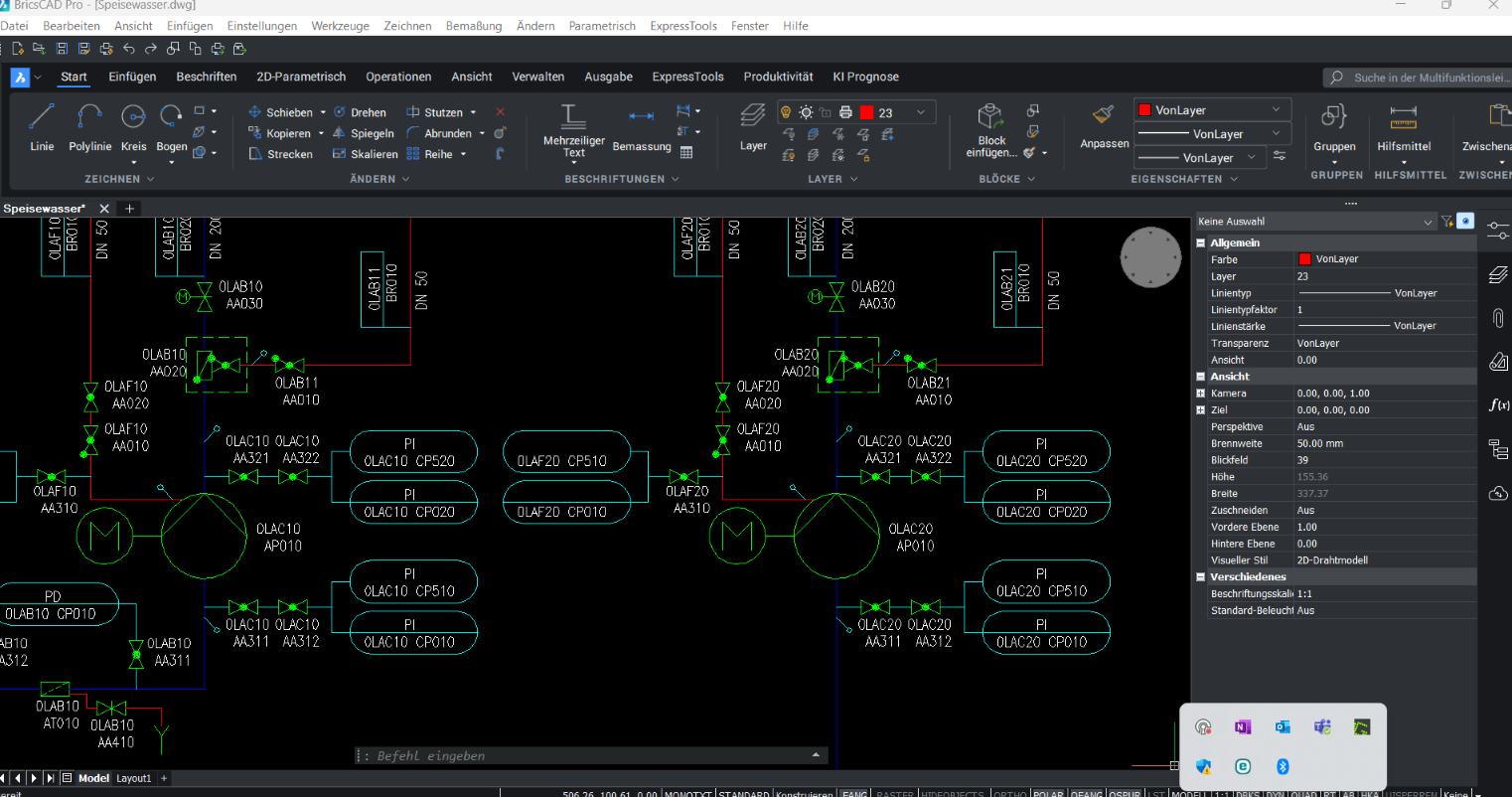Screen dimensions: 1512x797
Task: Choose the Bogen arc tool
Action: tap(171, 127)
